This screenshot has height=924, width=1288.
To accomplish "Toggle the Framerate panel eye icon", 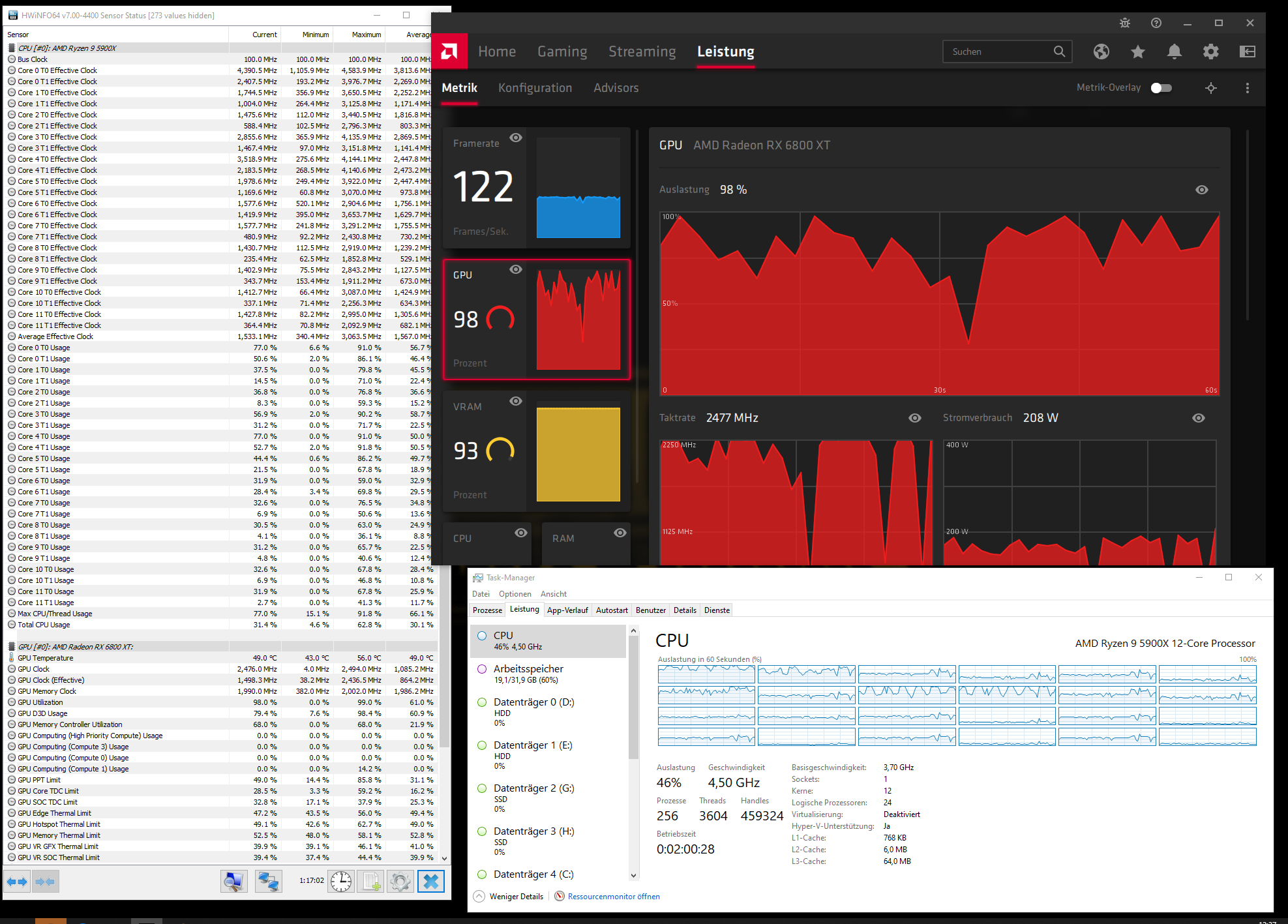I will [516, 138].
